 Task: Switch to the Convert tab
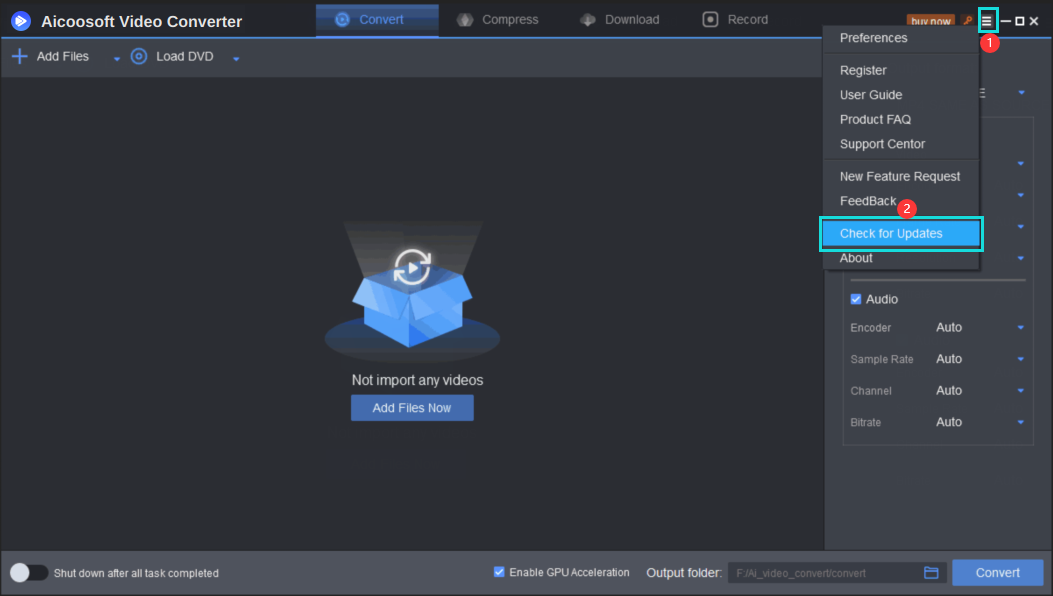coord(377,19)
